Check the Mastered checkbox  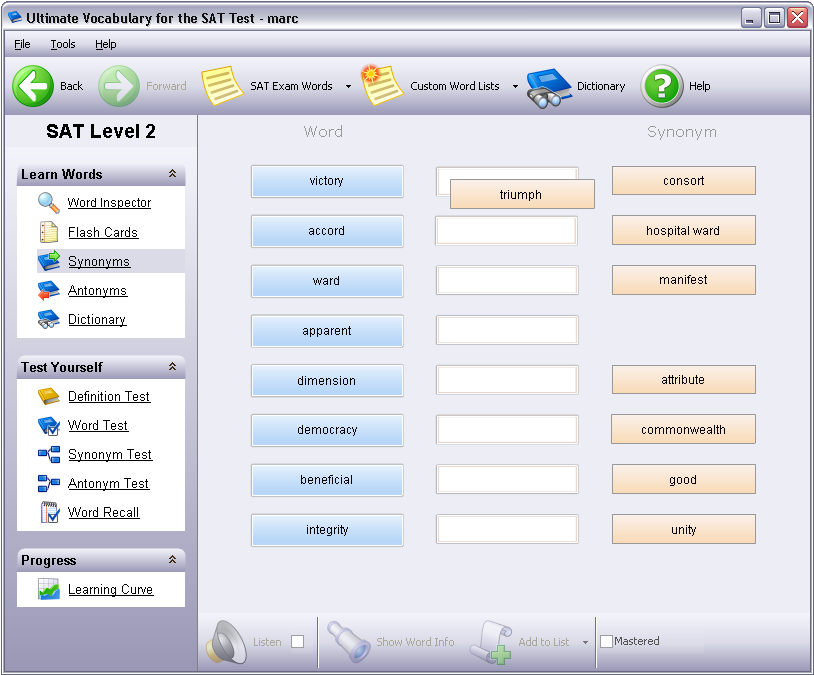click(606, 641)
